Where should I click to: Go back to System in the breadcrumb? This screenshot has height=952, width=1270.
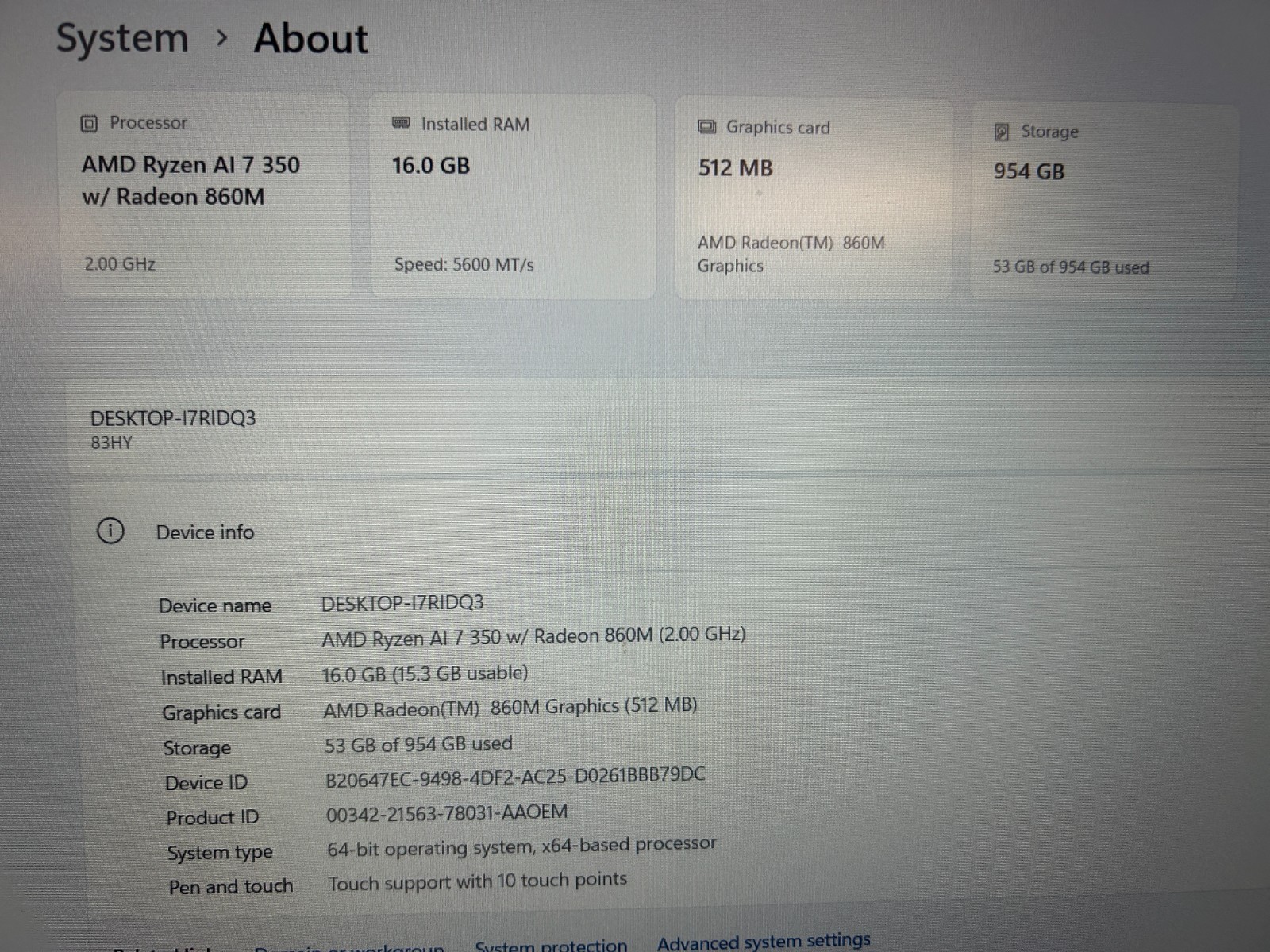coord(122,38)
